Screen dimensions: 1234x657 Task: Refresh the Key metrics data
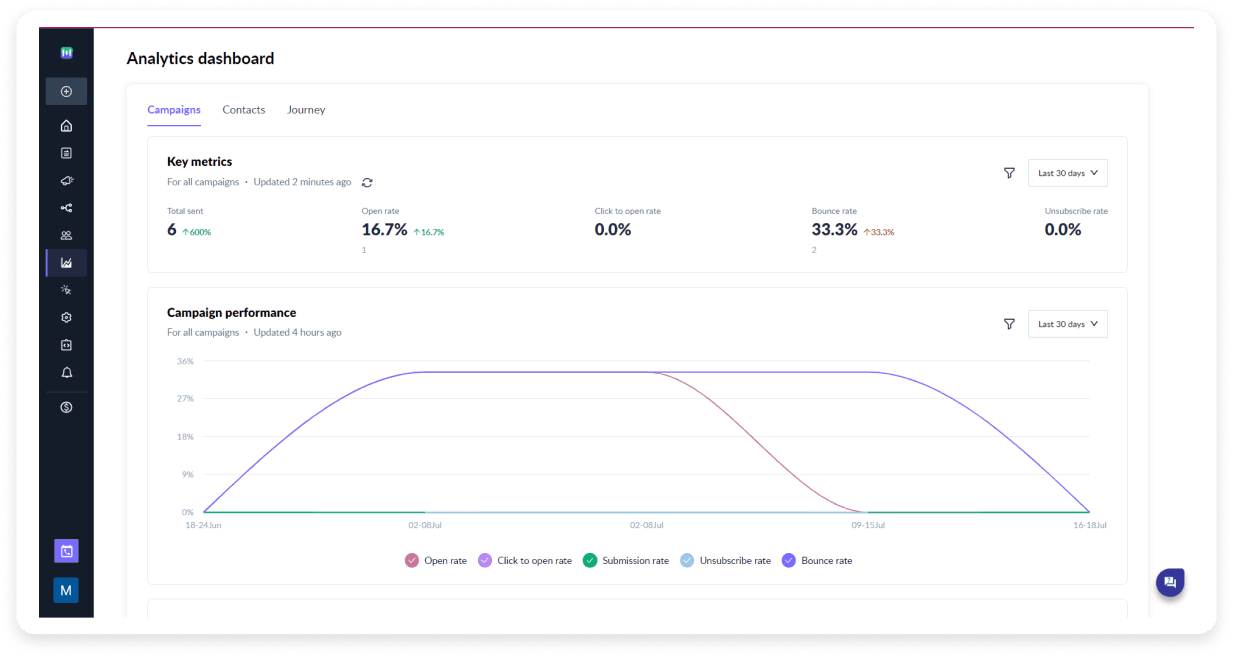coord(366,182)
